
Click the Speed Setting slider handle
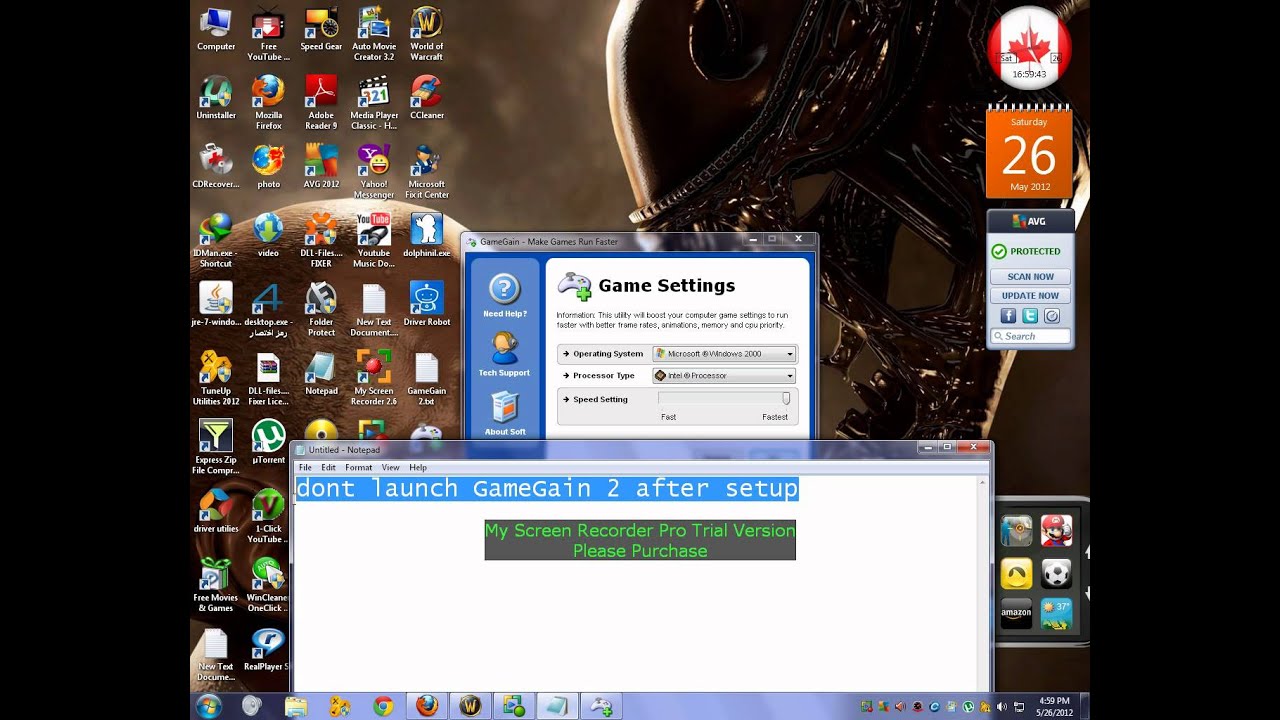[786, 398]
